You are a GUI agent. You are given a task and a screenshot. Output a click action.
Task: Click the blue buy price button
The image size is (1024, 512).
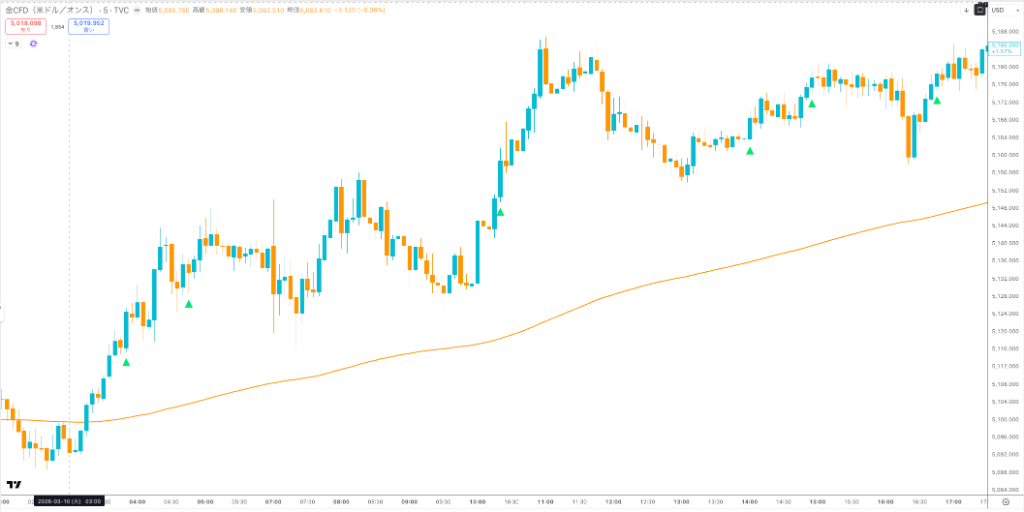pyautogui.click(x=89, y=27)
